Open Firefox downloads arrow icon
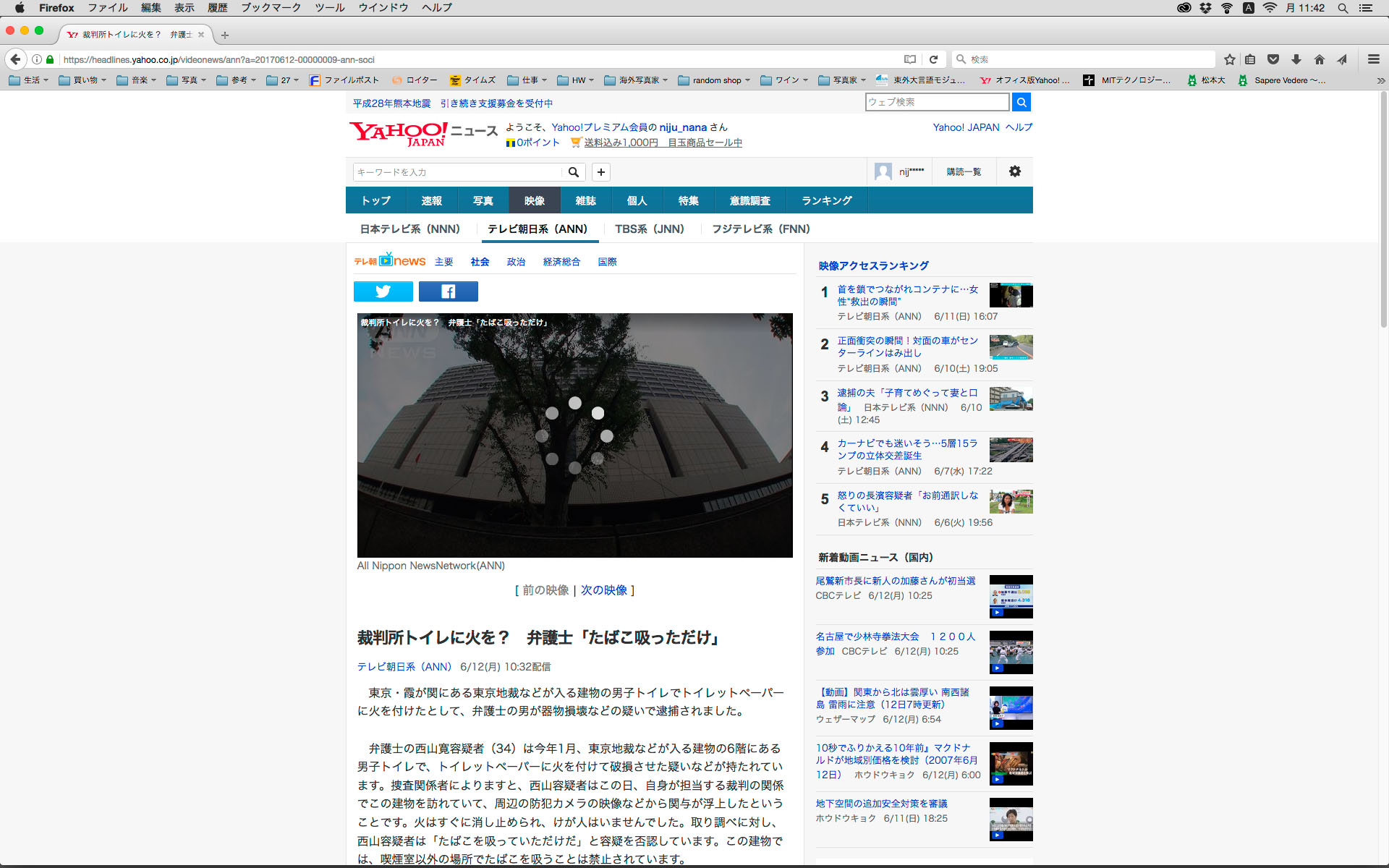 coord(1296,59)
